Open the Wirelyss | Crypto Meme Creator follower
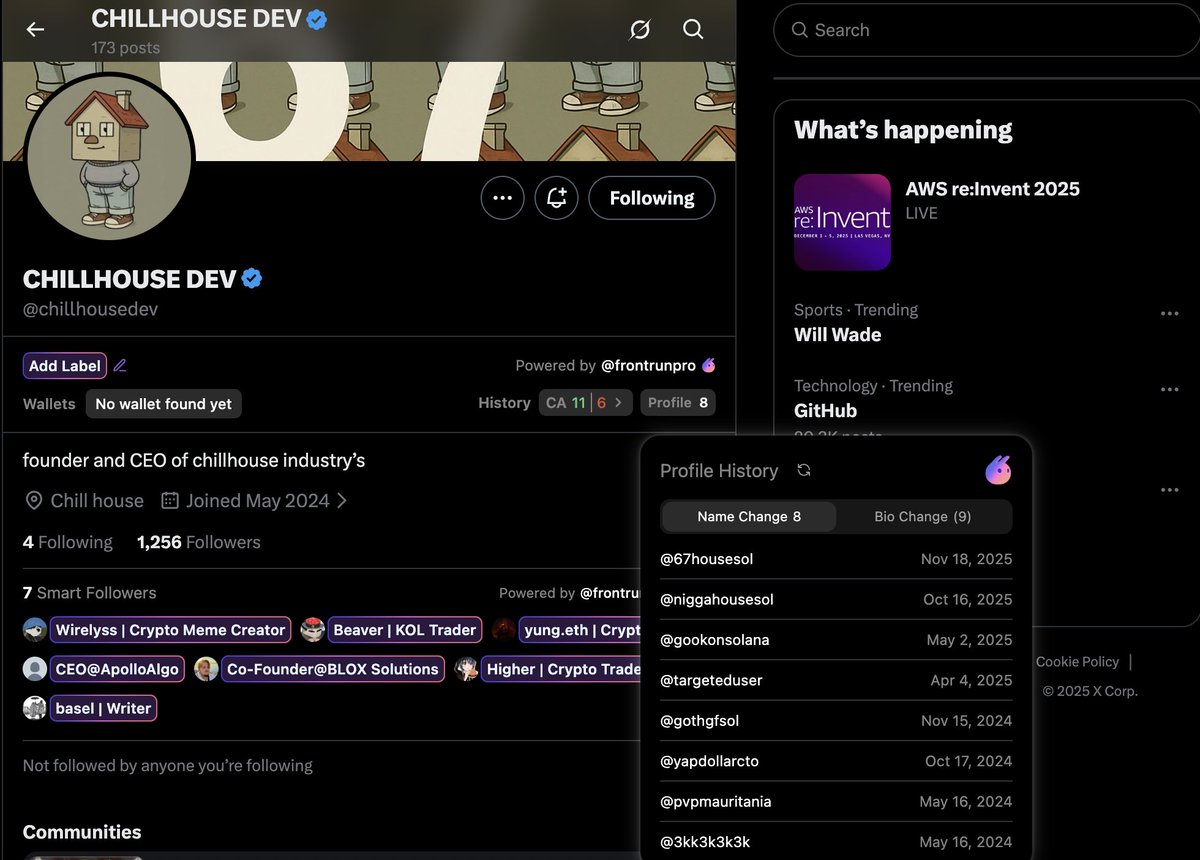The image size is (1200, 860). click(x=171, y=630)
